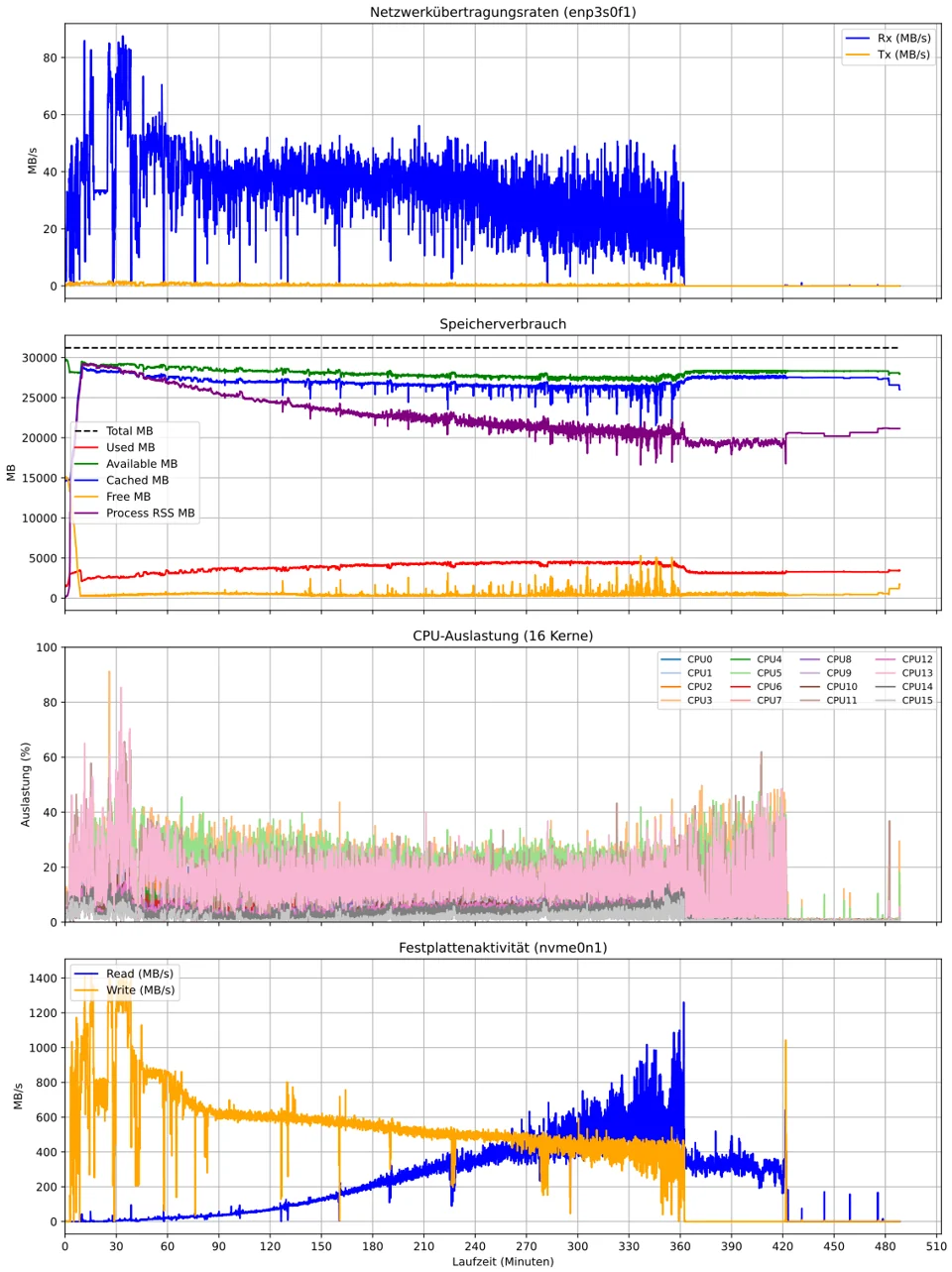Select the "CPU15" legend entry
Screen dimensions: 952x1272
coord(904,701)
